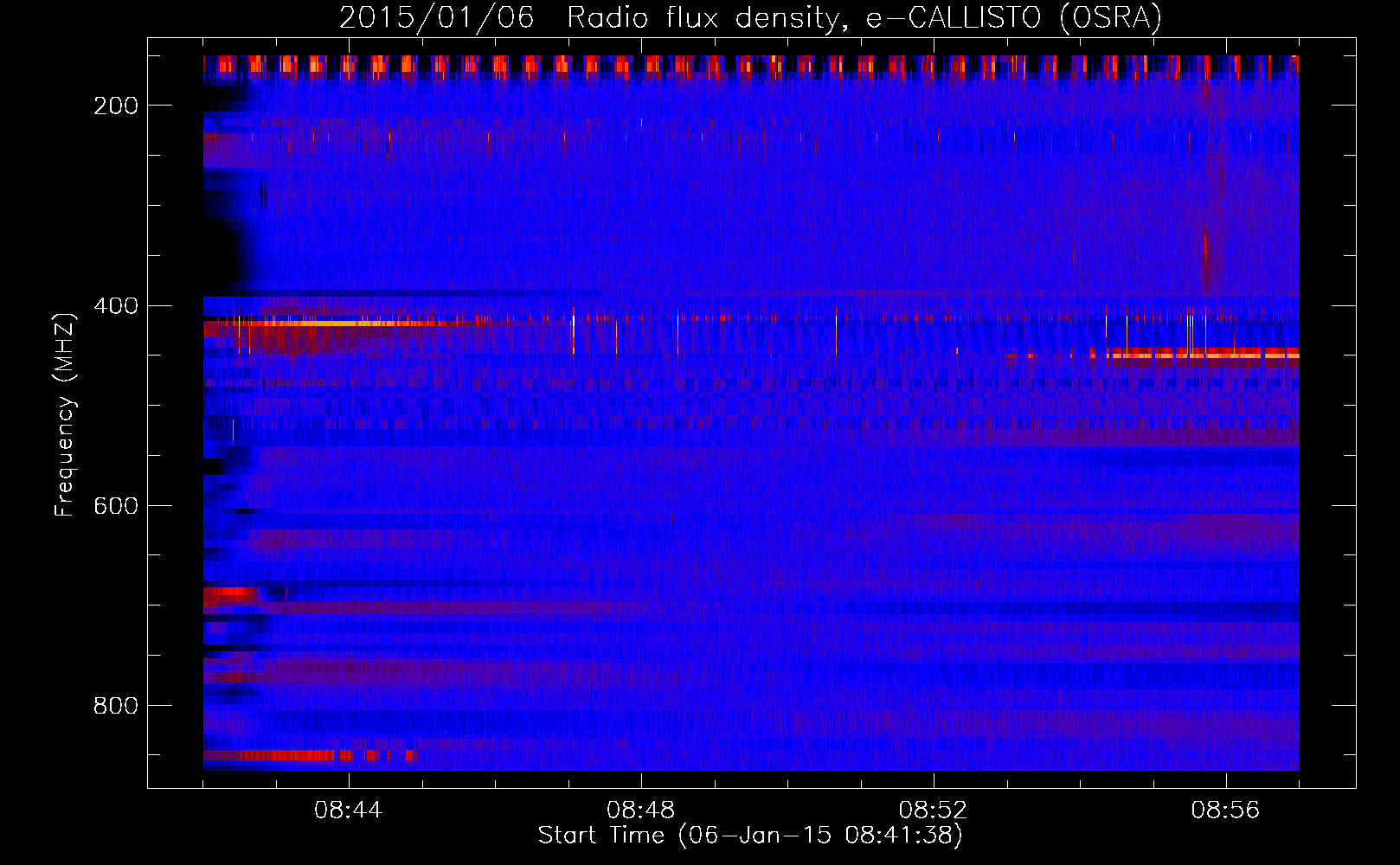Click the "Frequency (MHZ)" y-axis label
The width and height of the screenshot is (1400, 865).
[65, 414]
